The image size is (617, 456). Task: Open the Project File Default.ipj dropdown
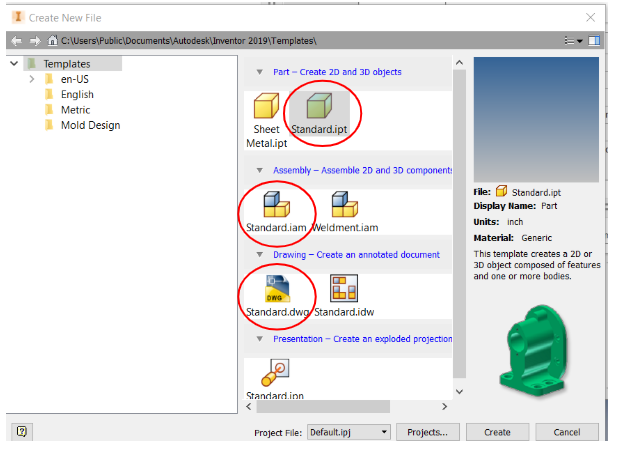click(x=349, y=432)
